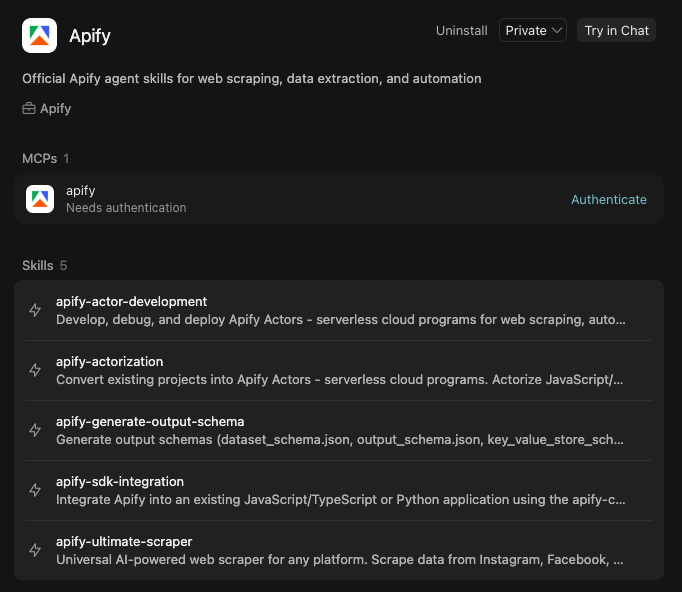Click the Authenticate link
This screenshot has height=592, width=682.
pos(608,199)
